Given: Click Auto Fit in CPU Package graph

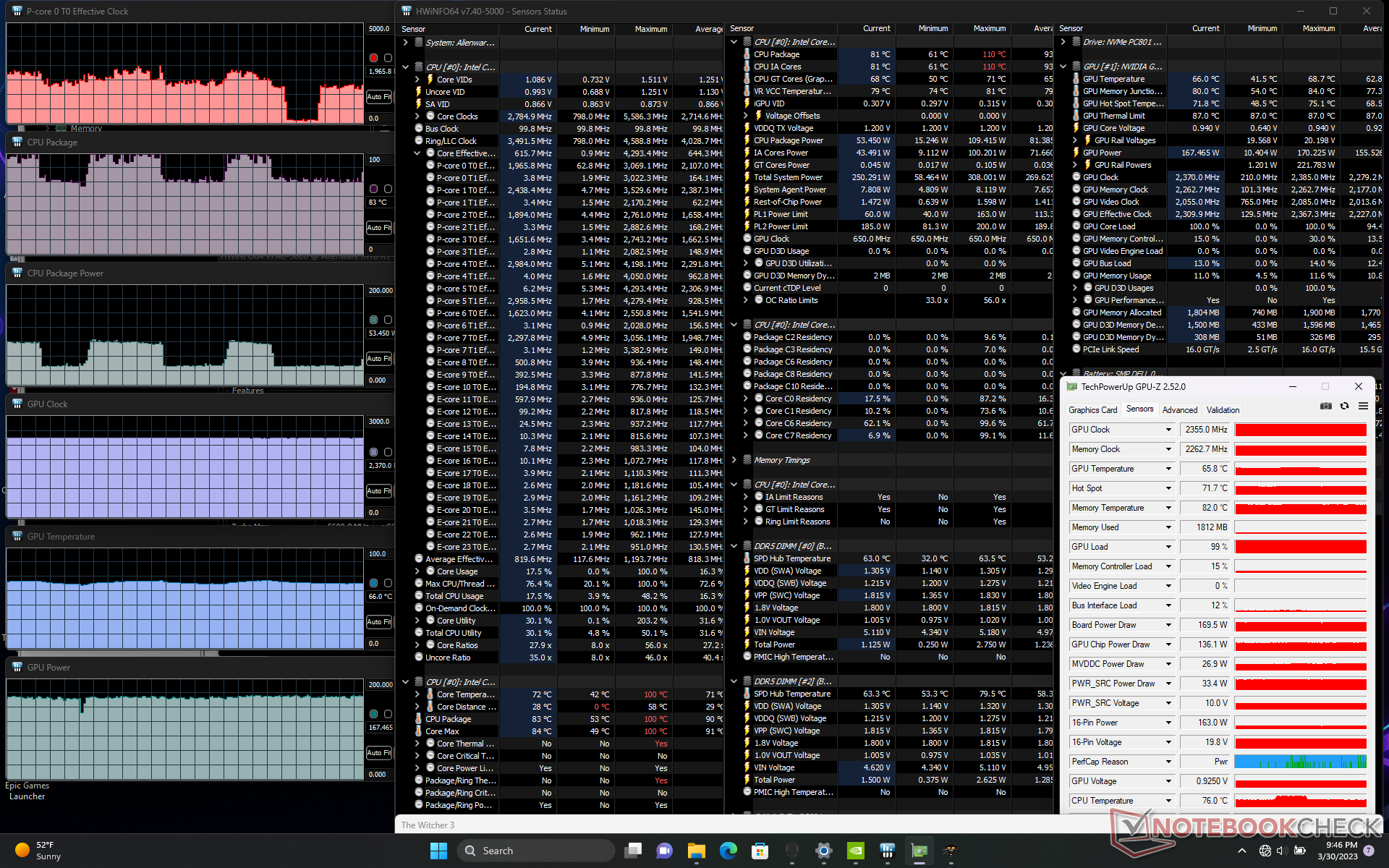Looking at the screenshot, I should tap(379, 227).
